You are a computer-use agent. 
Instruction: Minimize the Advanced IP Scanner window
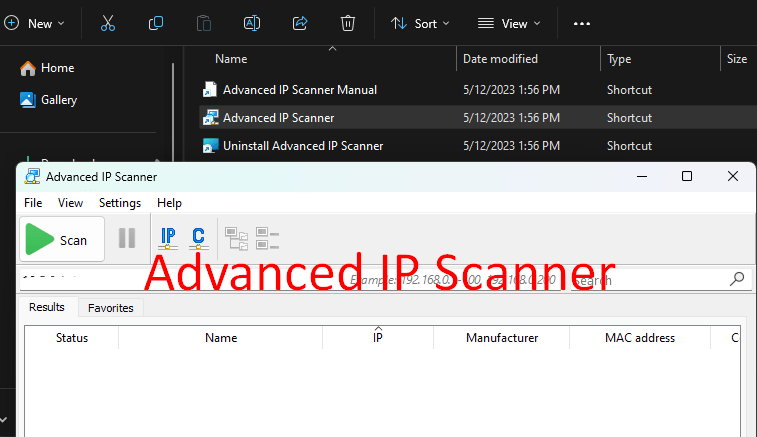642,176
